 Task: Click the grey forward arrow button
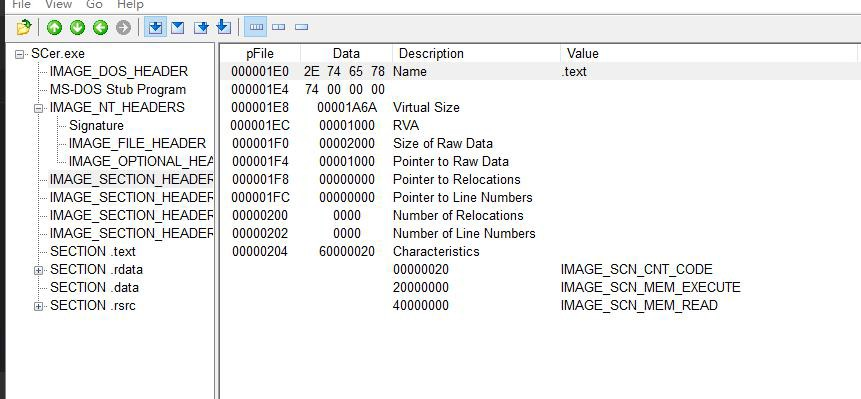coord(124,27)
